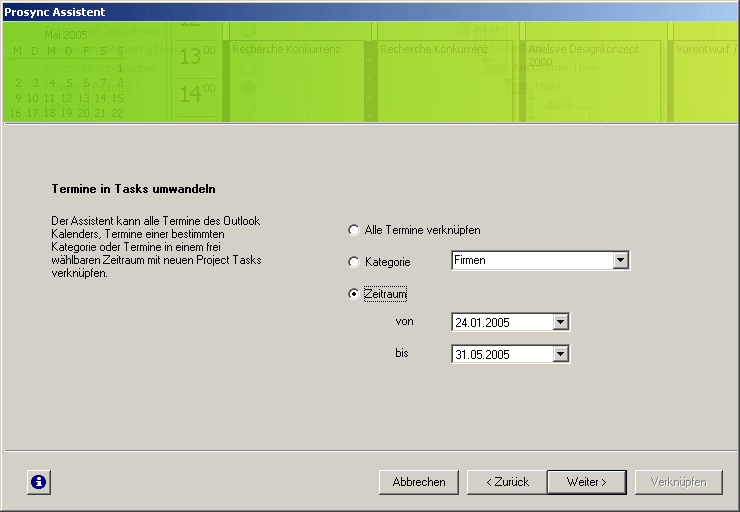Select the 'Alle Termine verknüpfen' radio button

(x=353, y=230)
